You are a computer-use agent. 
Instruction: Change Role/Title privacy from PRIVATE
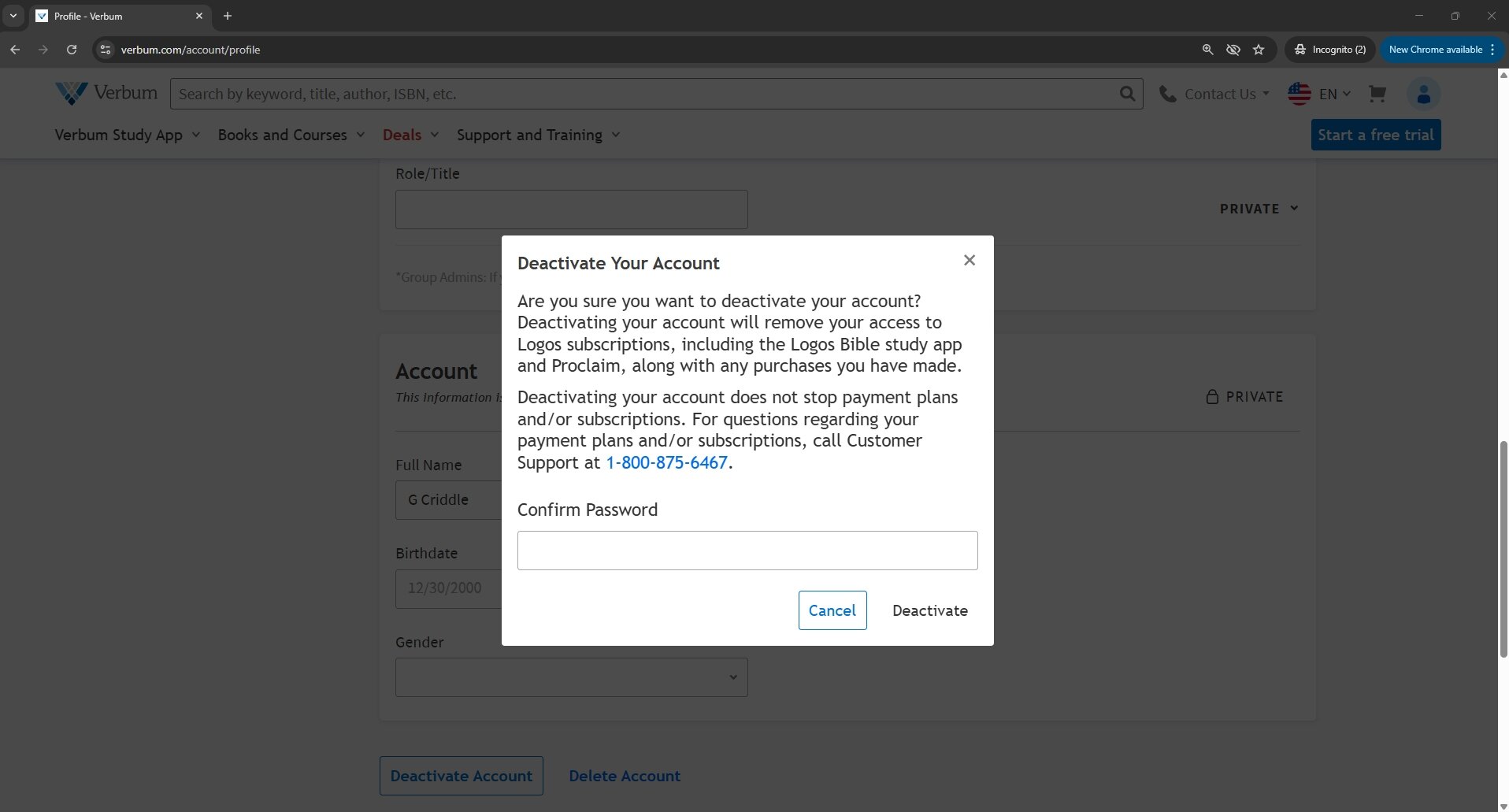[1259, 209]
